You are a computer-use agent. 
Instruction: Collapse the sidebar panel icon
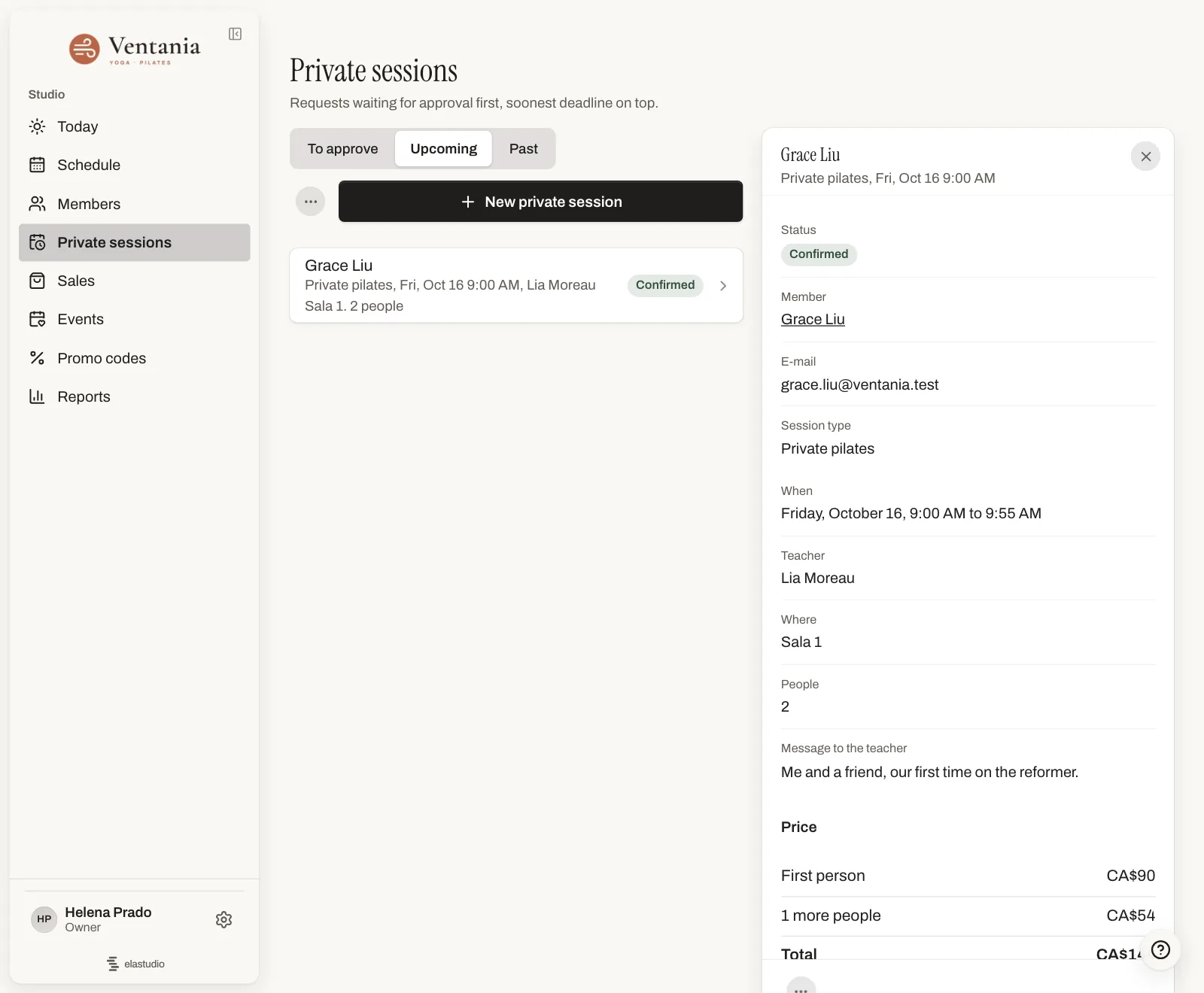click(235, 34)
